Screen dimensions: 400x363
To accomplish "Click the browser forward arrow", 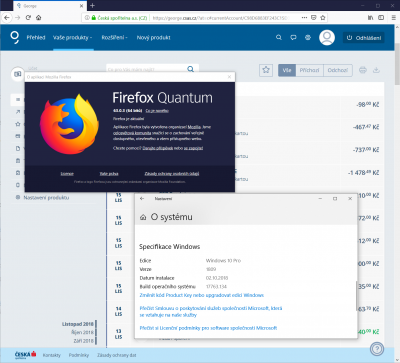I will click(x=17, y=18).
